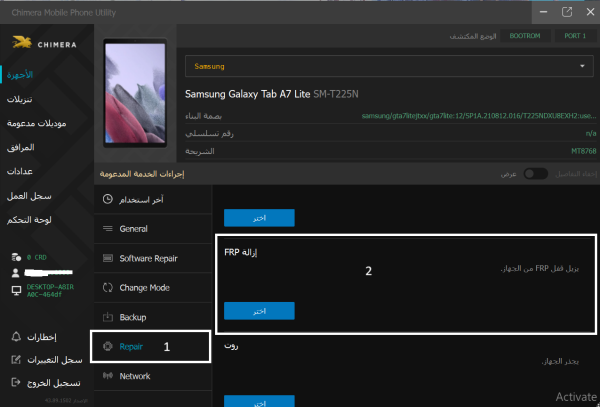Viewport: 600px width, 407px height.
Task: Open the تنزيلات downloads section
Action: (20, 99)
